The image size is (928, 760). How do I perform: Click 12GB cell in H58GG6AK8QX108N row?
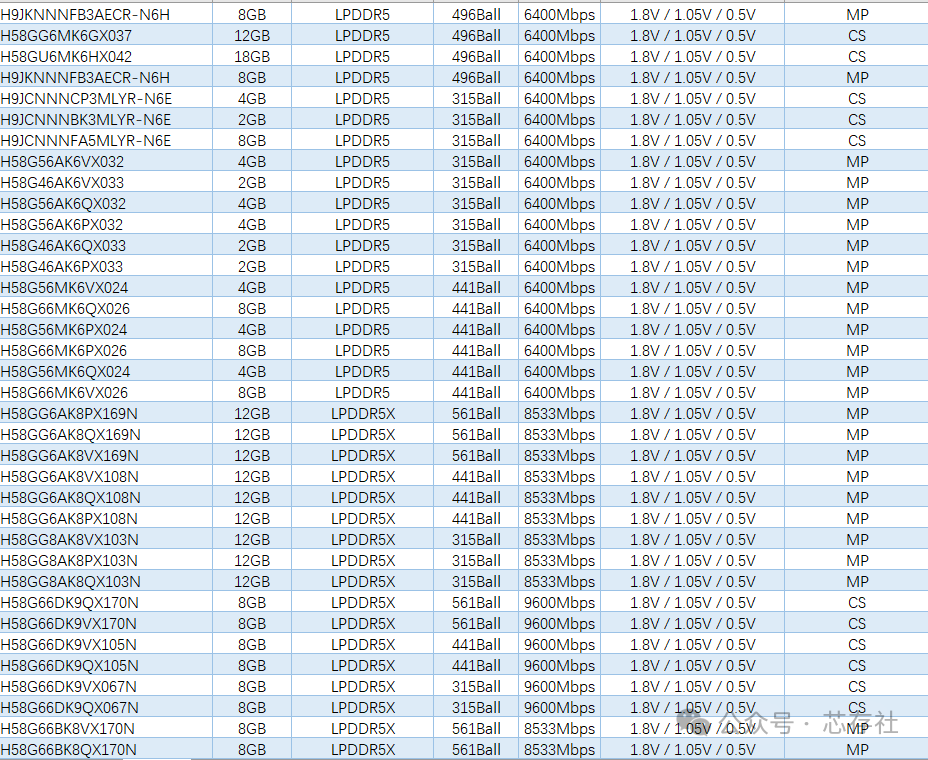[252, 498]
